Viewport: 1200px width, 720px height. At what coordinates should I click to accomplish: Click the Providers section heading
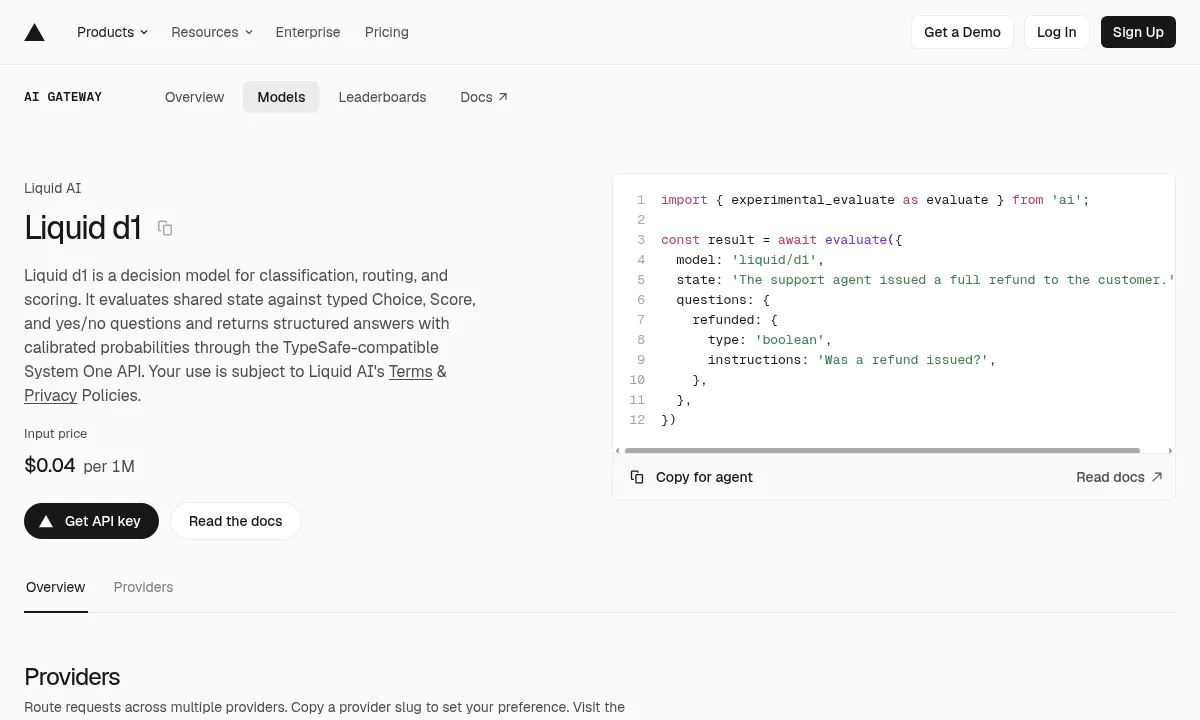tap(72, 677)
